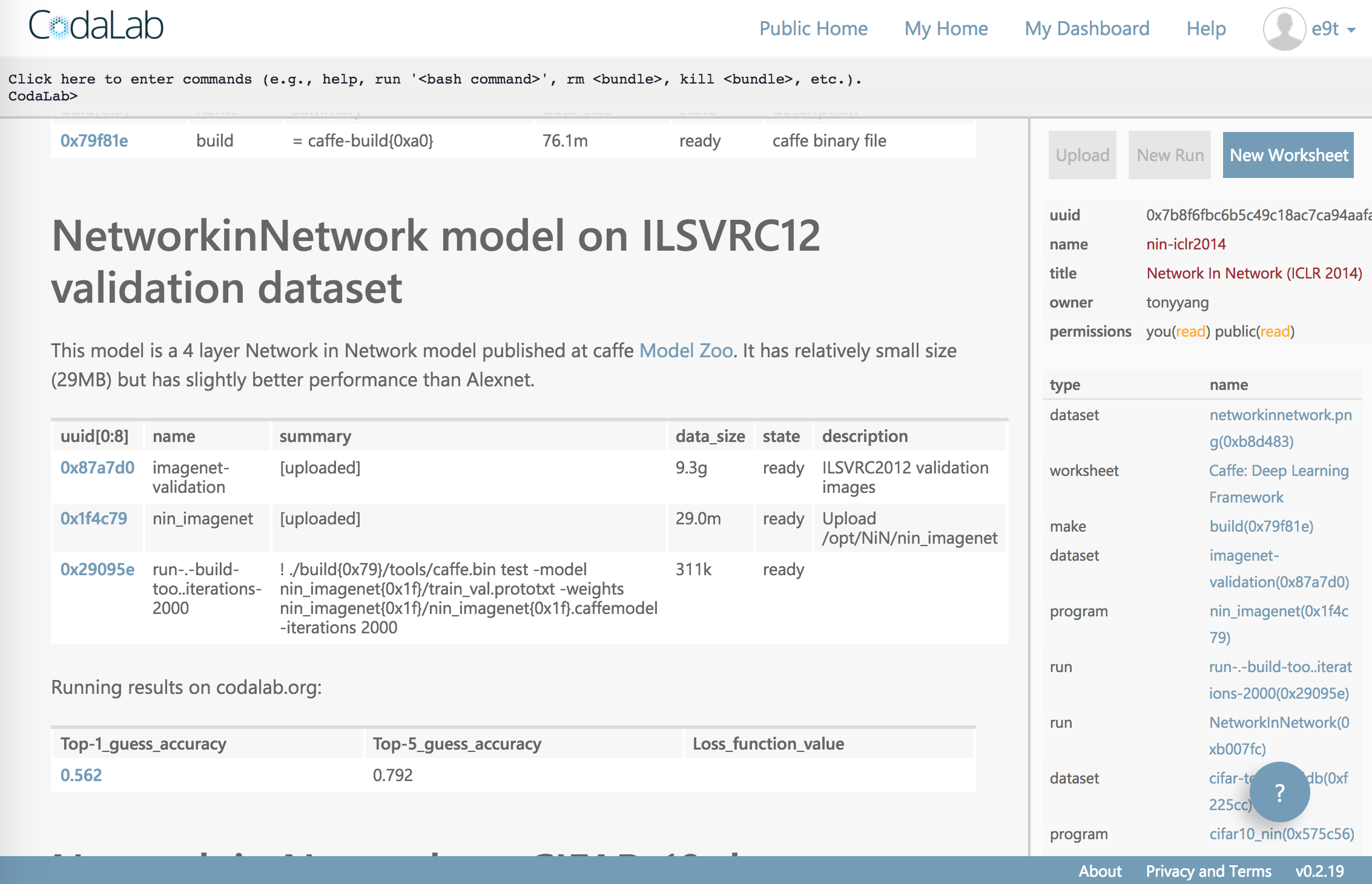
Task: Open NetworkInNetwork(0xb007fc) run link
Action: coord(1279,736)
